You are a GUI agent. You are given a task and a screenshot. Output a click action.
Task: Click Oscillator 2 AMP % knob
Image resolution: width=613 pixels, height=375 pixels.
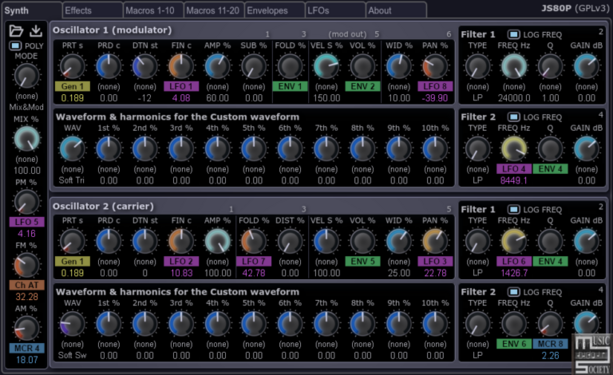pyautogui.click(x=217, y=241)
